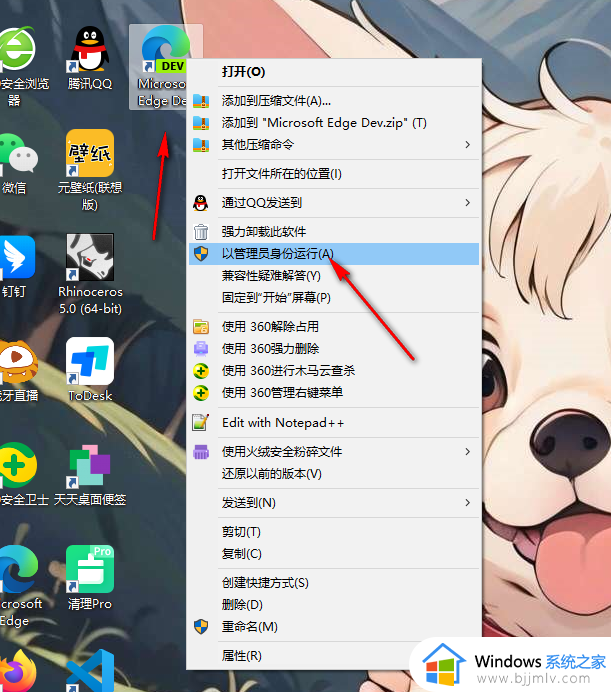
Task: Choose 固定到"开始"屏幕(P)
Action: [334, 298]
